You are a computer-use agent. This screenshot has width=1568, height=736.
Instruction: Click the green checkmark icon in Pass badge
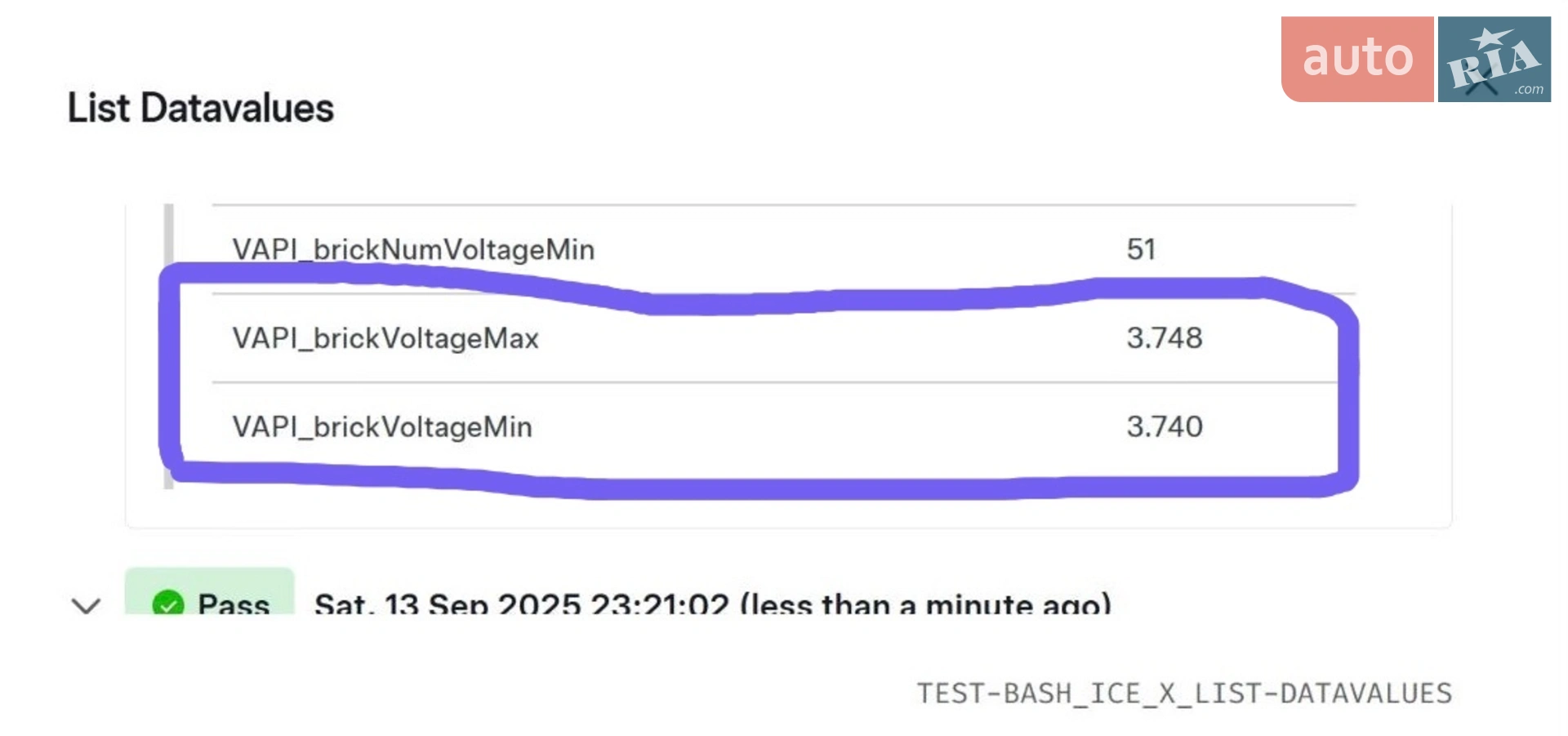tap(168, 603)
